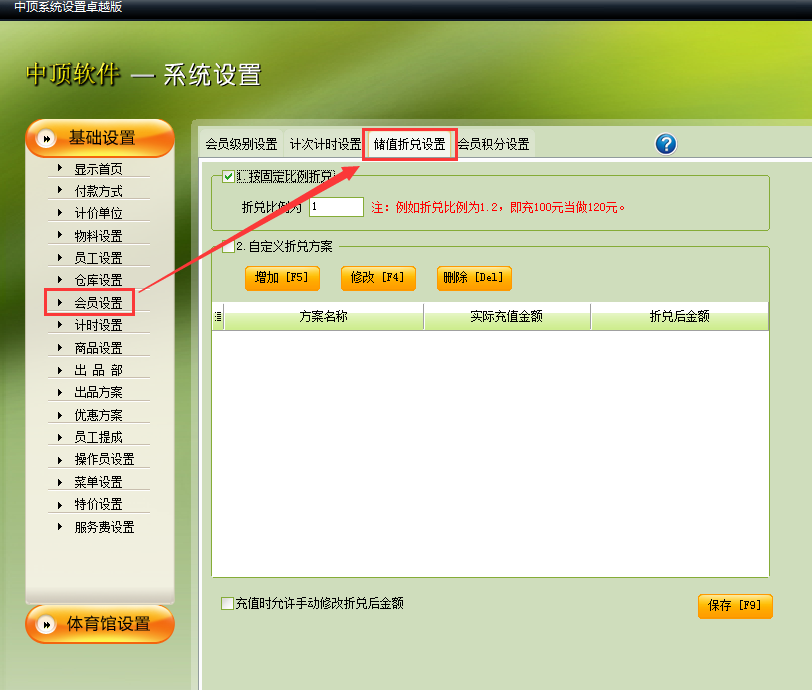Enable the 自定义折兑方案 checkbox
Screen dimensions: 812x690
click(228, 246)
